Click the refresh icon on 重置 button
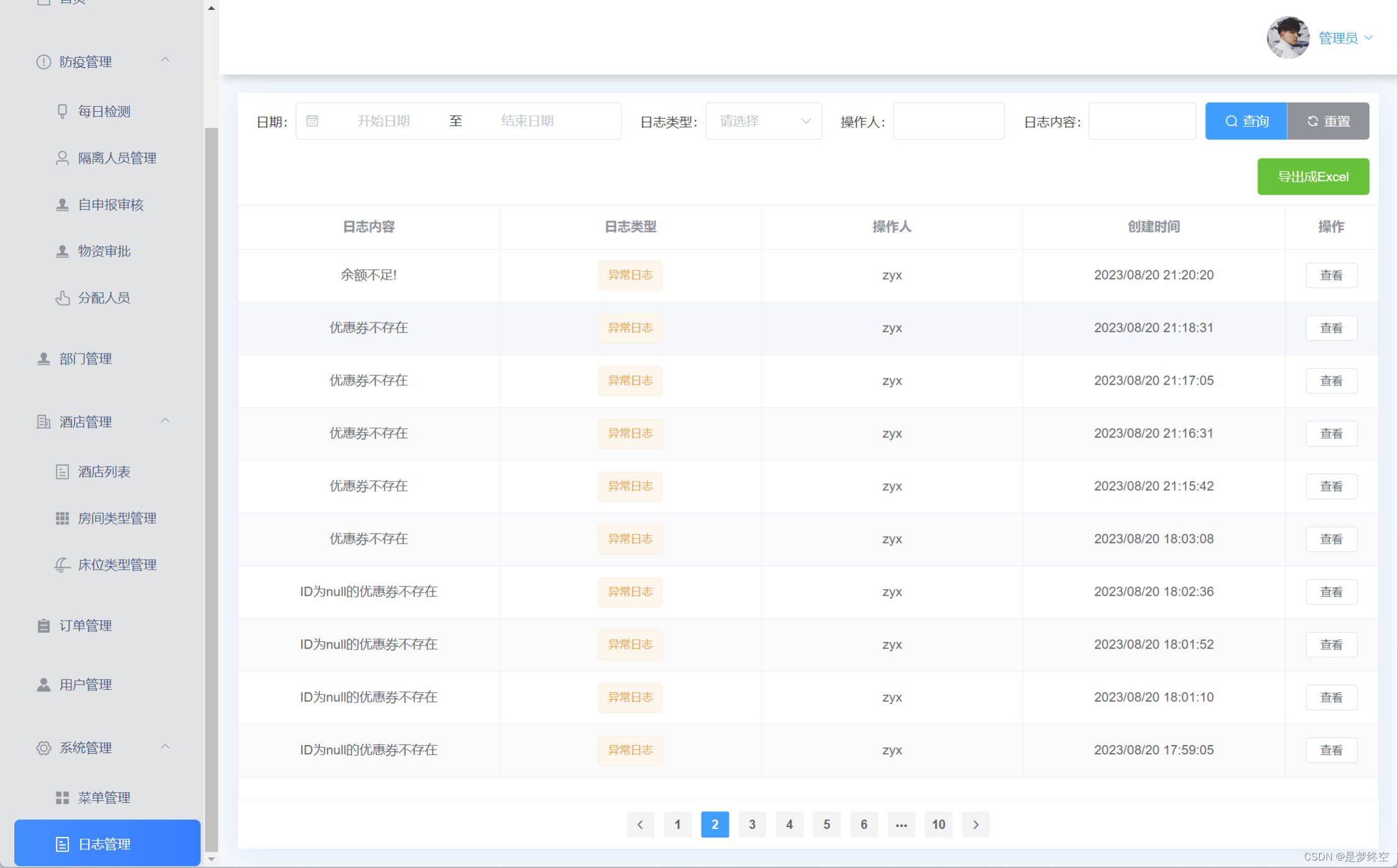 pos(1312,121)
